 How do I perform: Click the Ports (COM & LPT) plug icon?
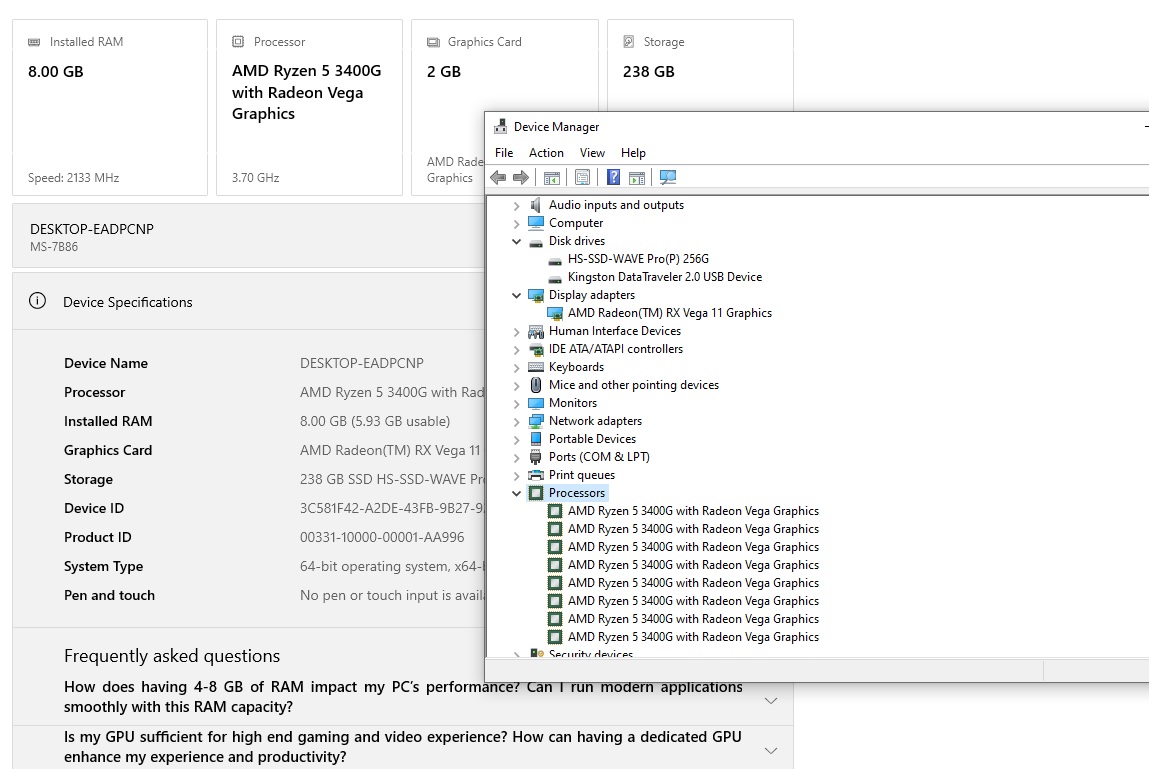pyautogui.click(x=536, y=457)
